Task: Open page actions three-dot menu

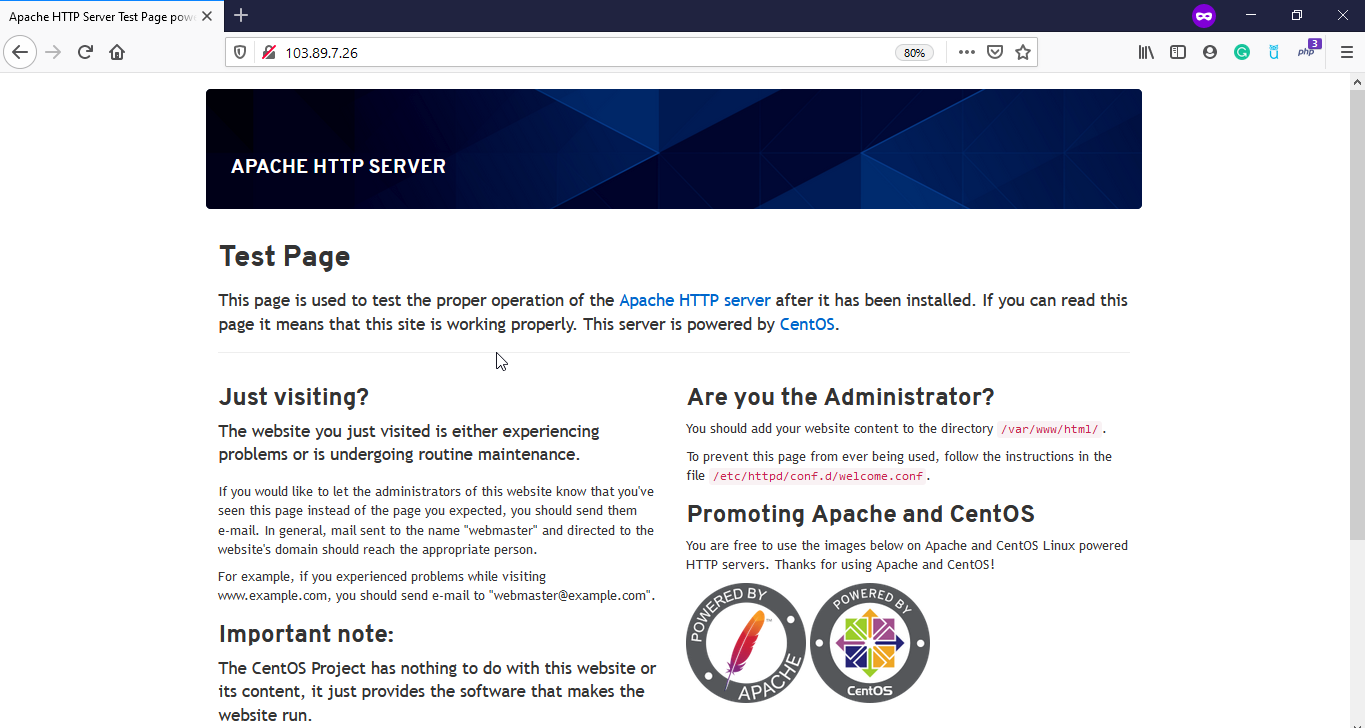Action: [966, 52]
